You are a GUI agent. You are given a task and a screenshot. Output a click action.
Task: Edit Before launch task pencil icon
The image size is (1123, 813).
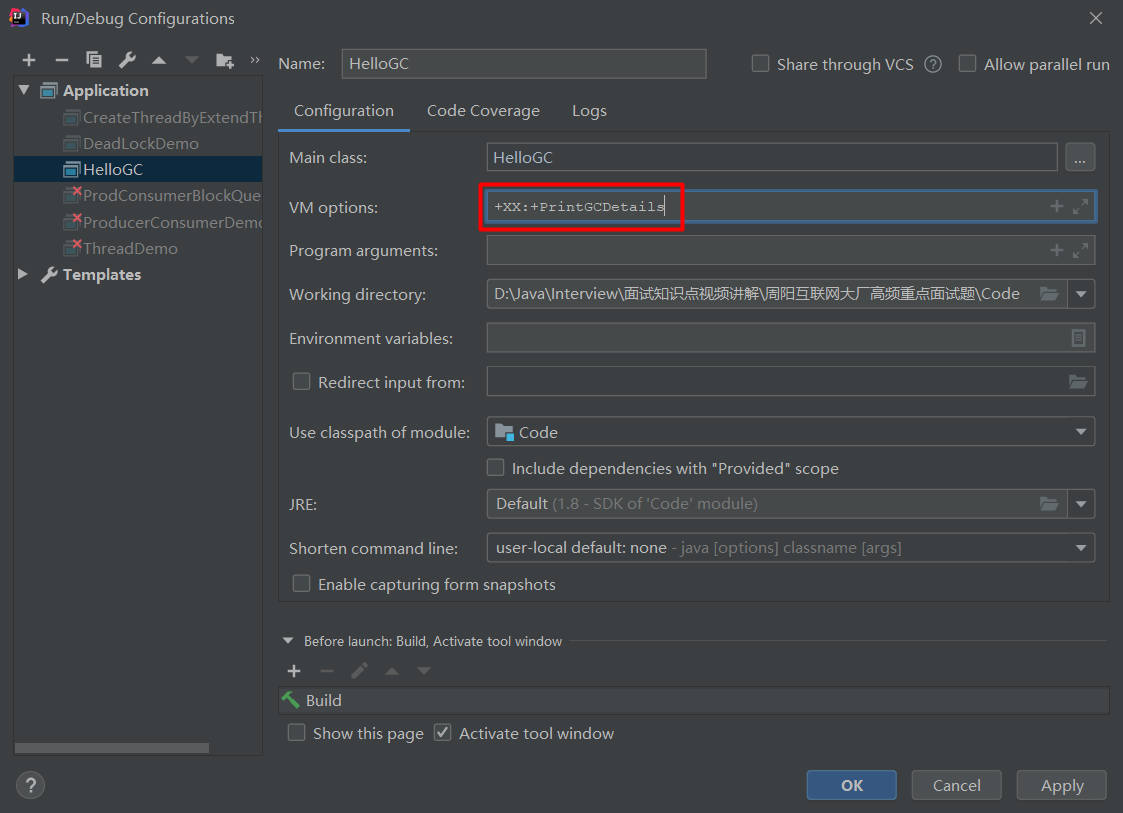359,671
